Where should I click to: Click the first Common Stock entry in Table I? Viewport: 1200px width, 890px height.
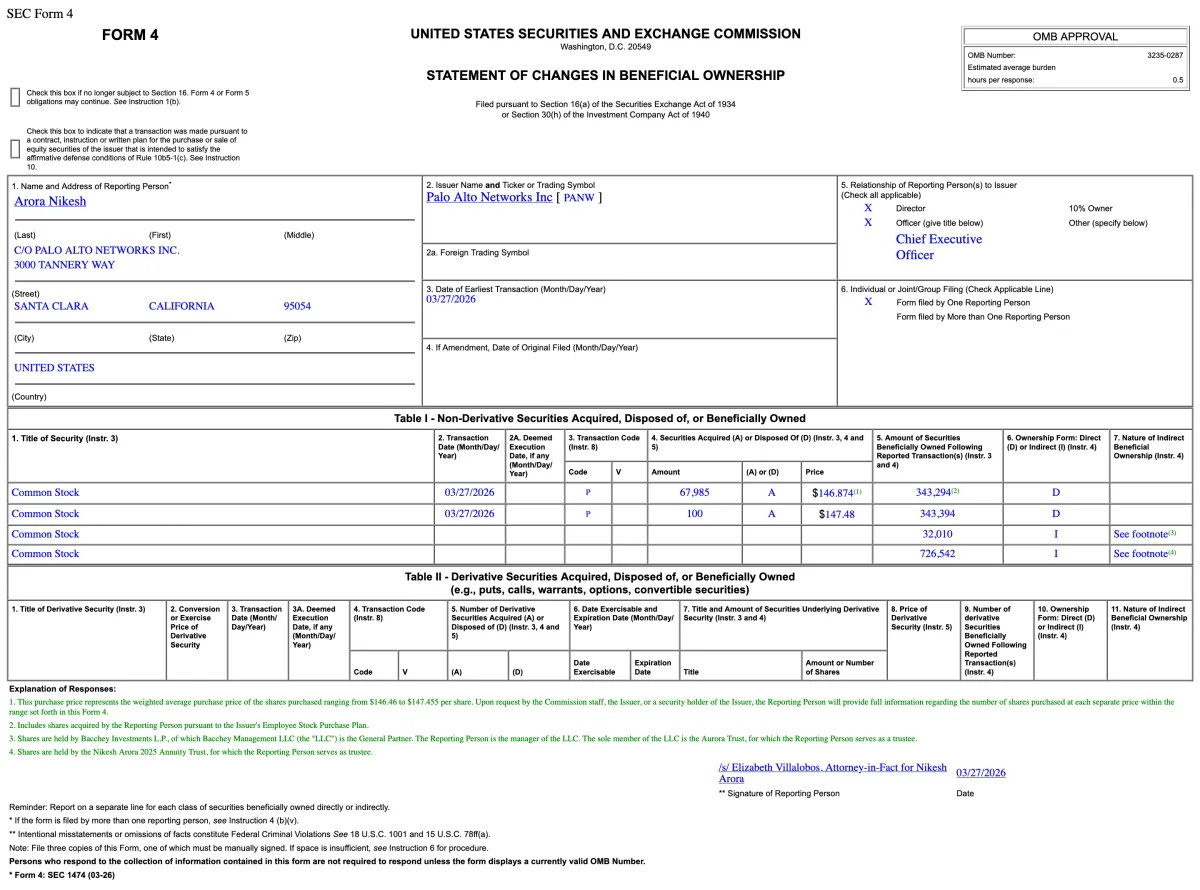[45, 493]
